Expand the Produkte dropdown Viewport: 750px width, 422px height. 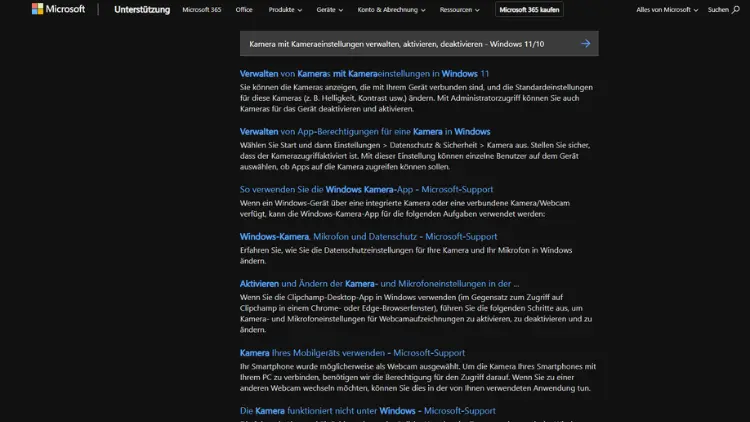[x=285, y=10]
